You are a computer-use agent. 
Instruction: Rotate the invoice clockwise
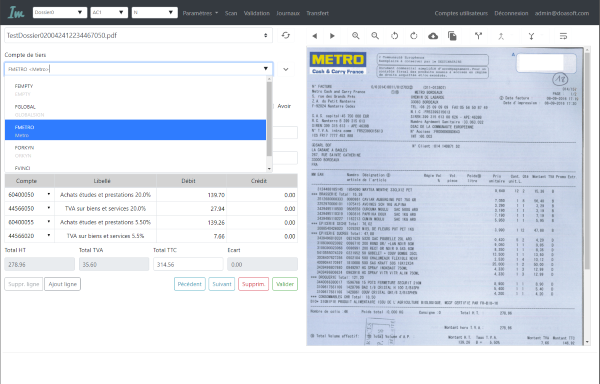(414, 36)
